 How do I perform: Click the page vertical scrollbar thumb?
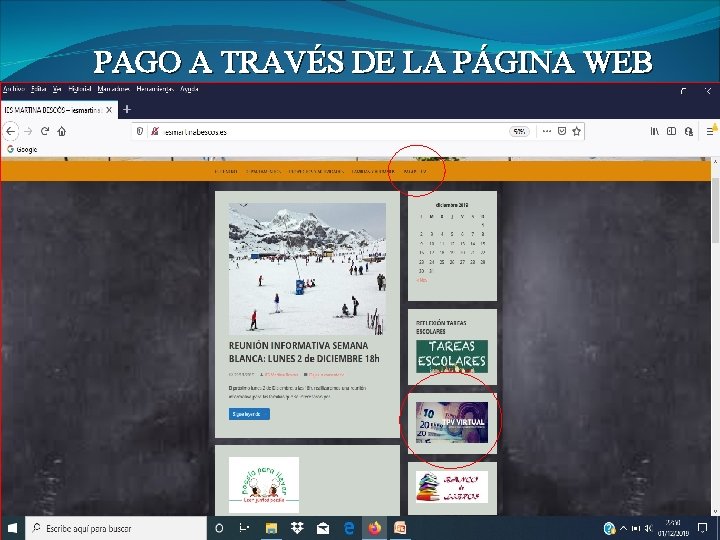click(715, 210)
